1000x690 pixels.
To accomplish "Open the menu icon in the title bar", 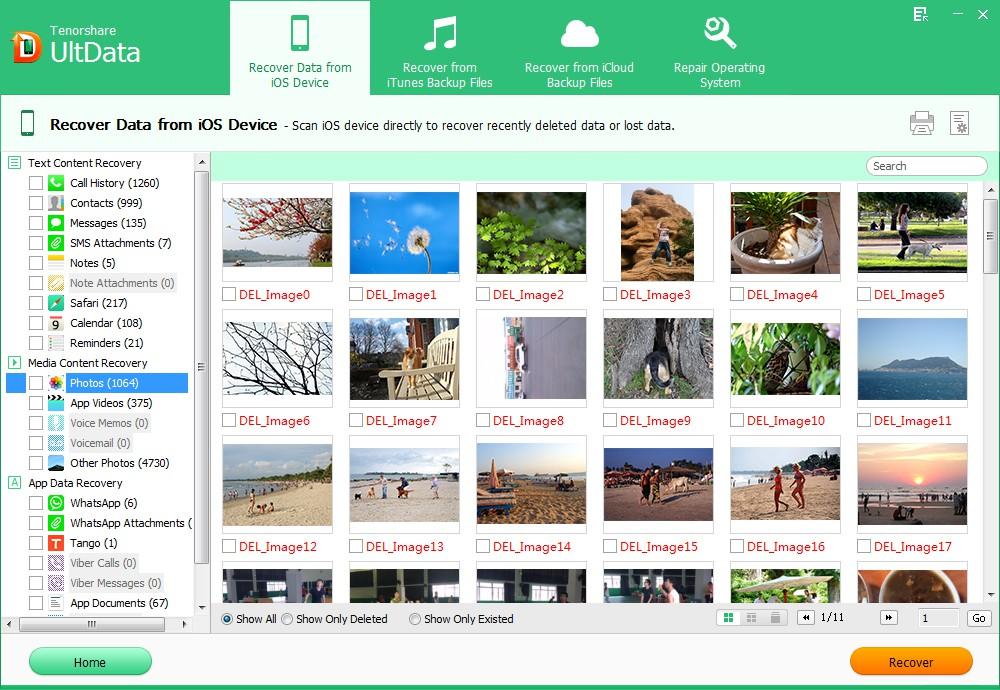I will [920, 14].
